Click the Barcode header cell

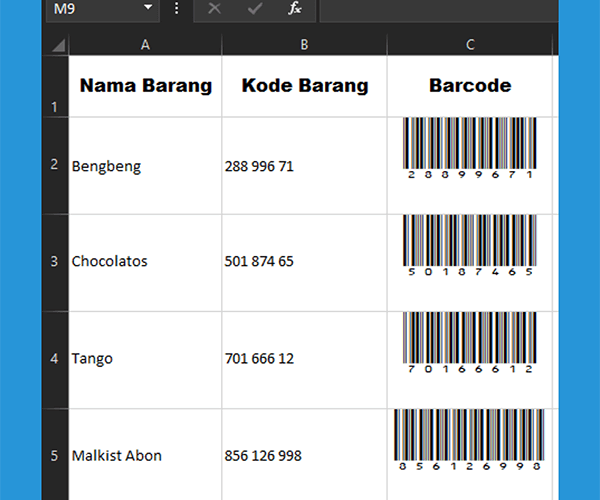point(470,86)
